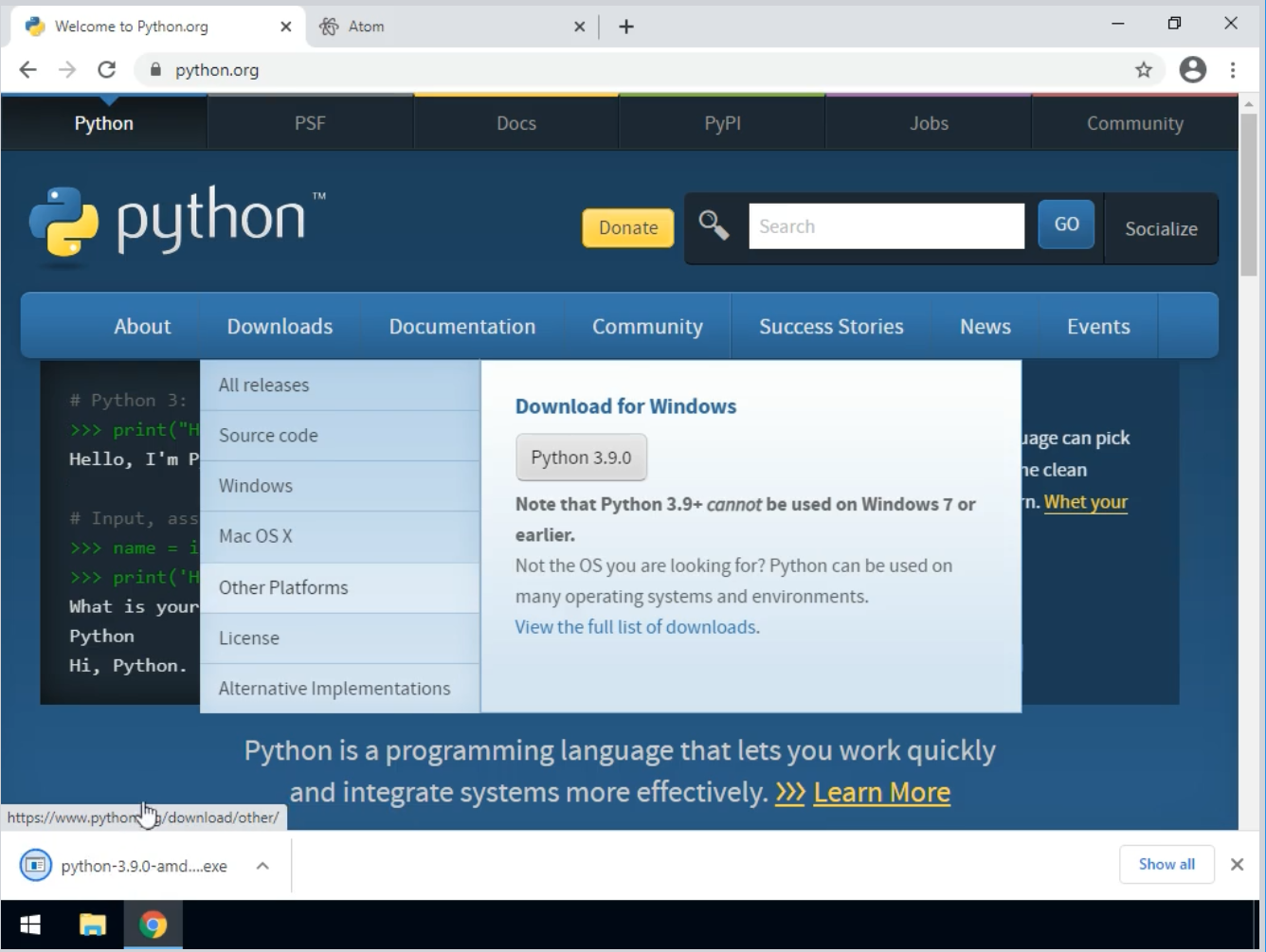Open the Documentation main menu
This screenshot has height=952, width=1266.
point(462,326)
